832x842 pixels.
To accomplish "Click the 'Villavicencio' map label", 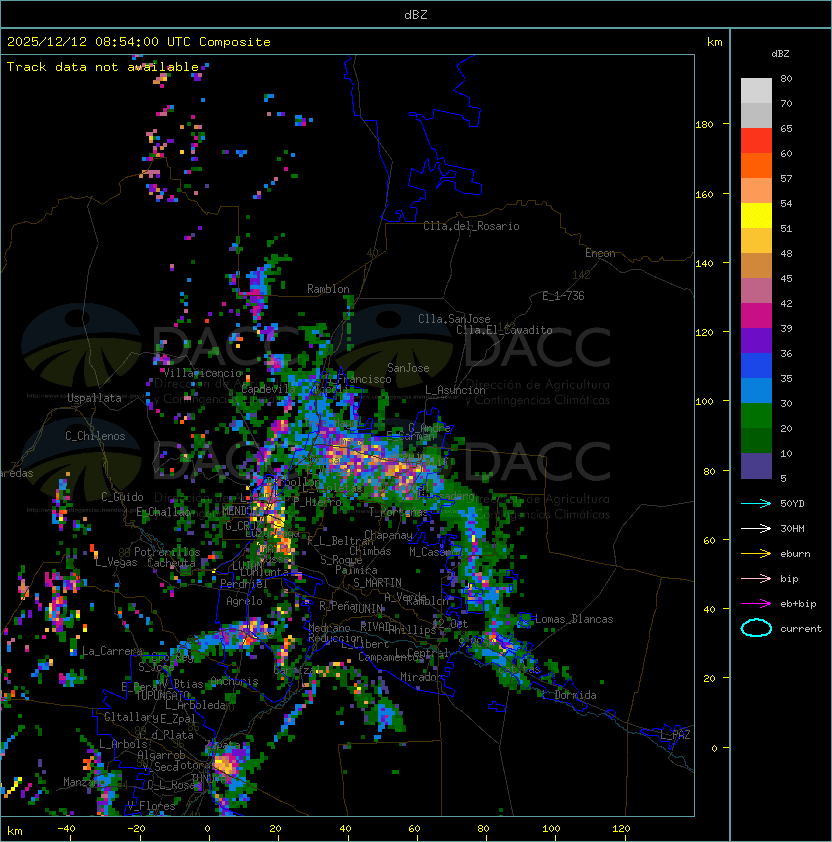I will [x=202, y=373].
